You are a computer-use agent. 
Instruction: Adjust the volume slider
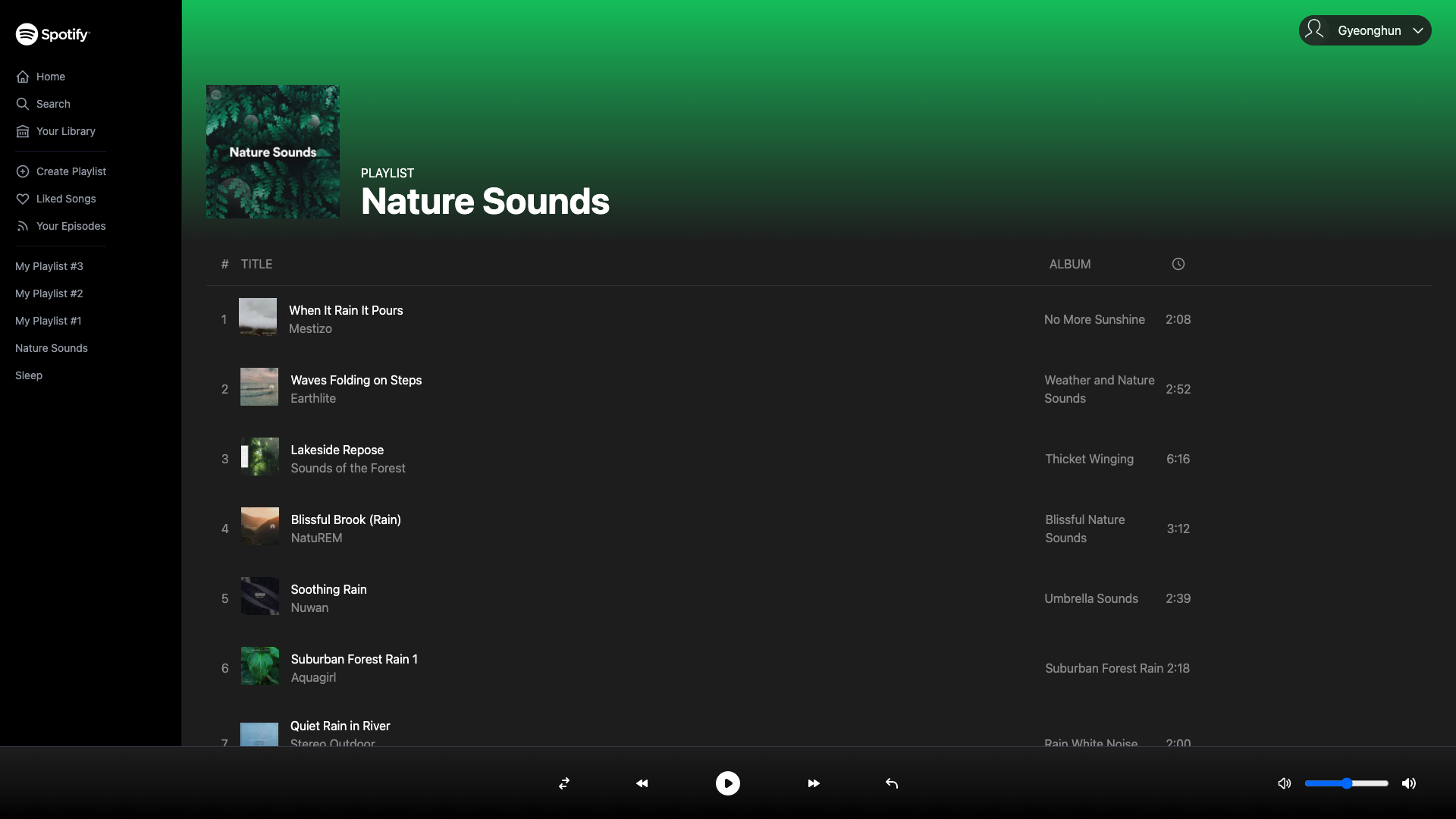[1347, 783]
